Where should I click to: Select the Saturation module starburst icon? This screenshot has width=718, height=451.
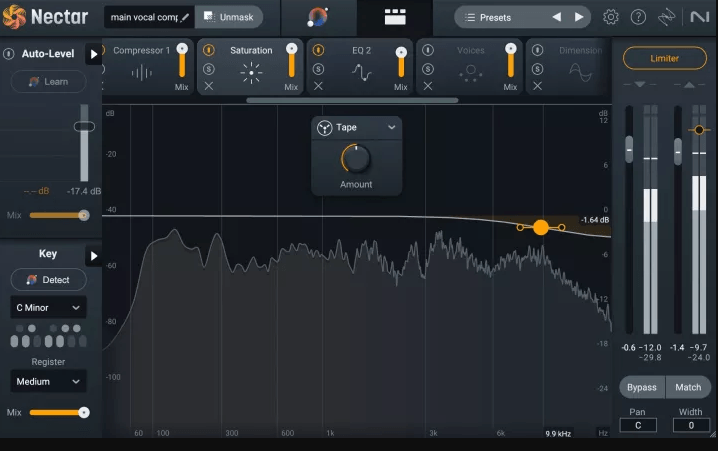pyautogui.click(x=251, y=73)
